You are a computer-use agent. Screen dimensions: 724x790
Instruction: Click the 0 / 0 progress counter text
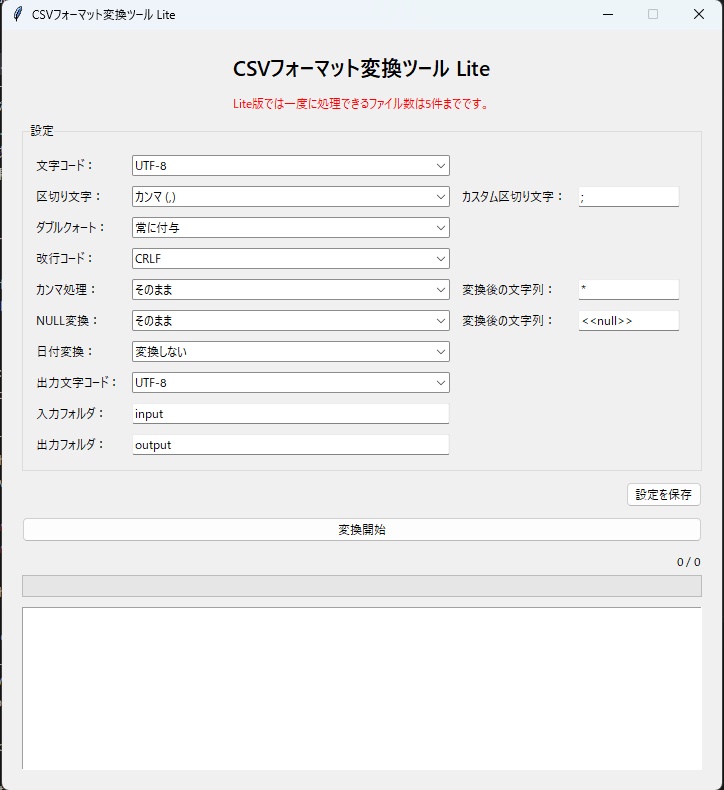pos(688,562)
